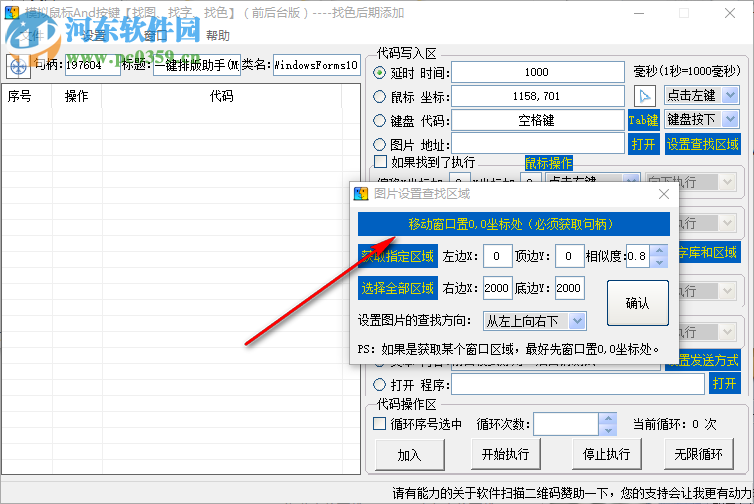The height and width of the screenshot is (504, 754).
Task: Click the mouse cursor coordinate picker icon
Action: (x=644, y=96)
